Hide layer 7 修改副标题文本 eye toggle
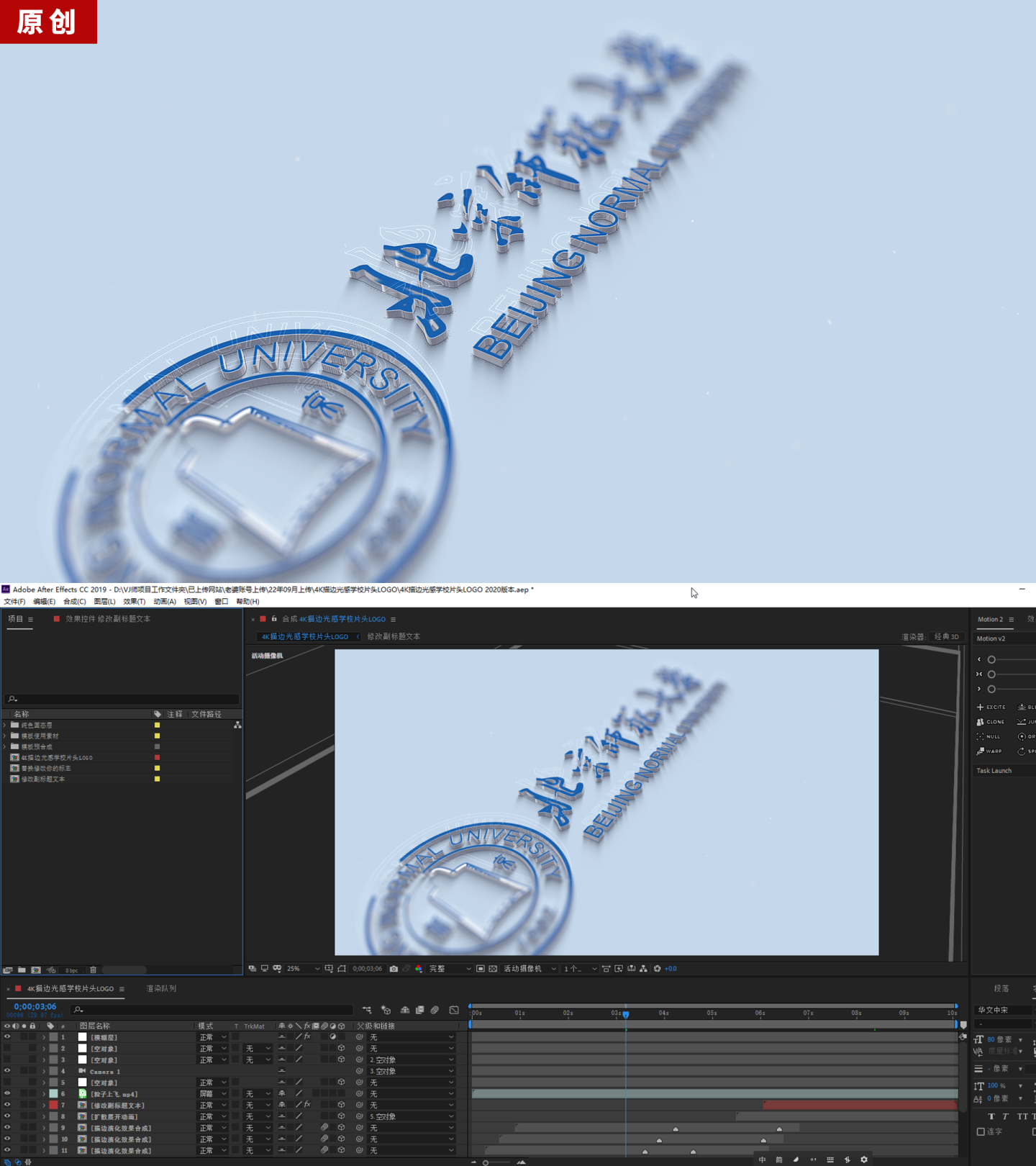Viewport: 1036px width, 1166px height. (x=7, y=1105)
